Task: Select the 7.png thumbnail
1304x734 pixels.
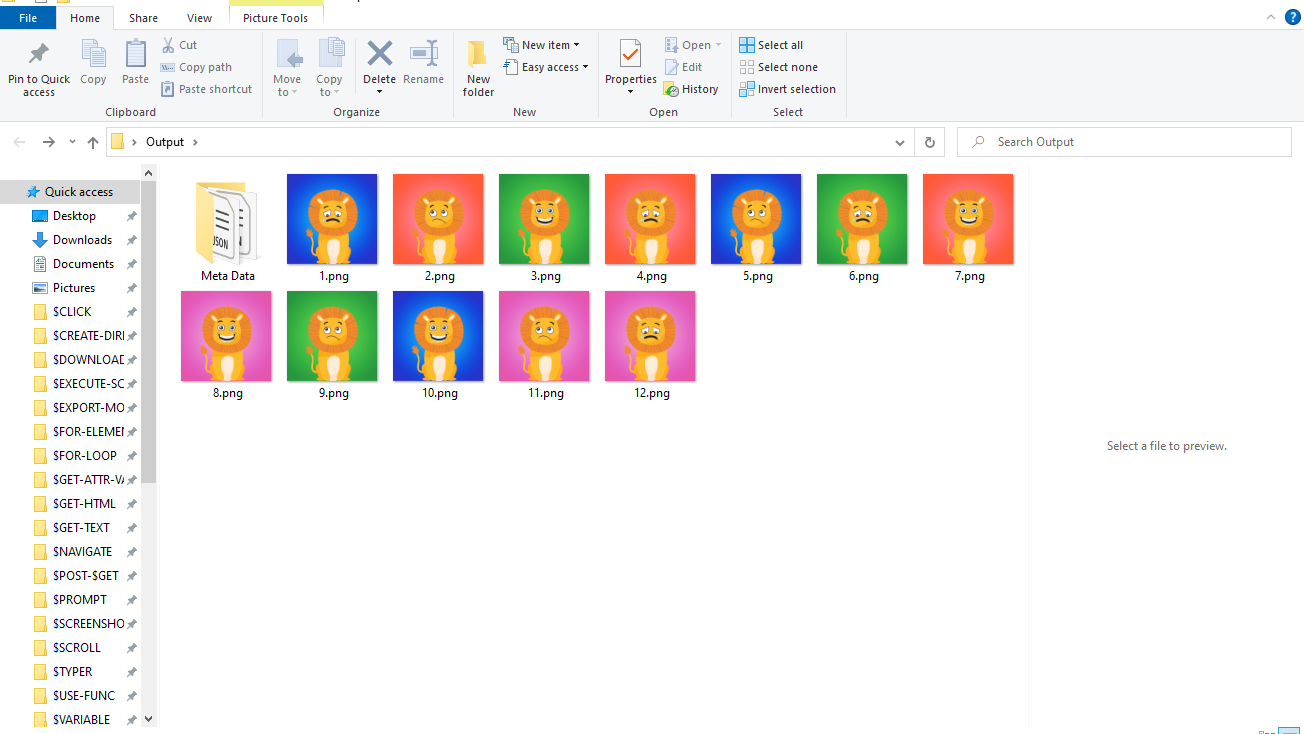Action: pyautogui.click(x=969, y=219)
